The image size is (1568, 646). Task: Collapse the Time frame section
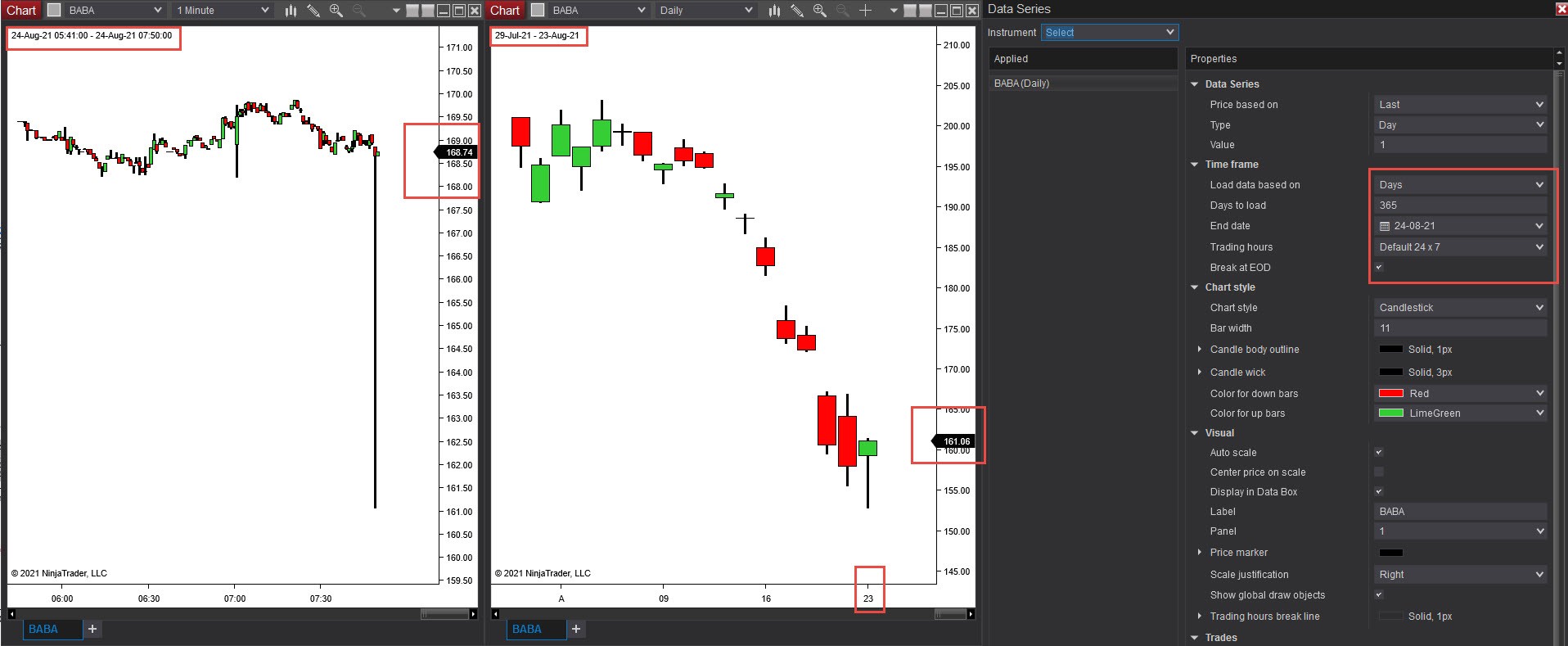click(x=1195, y=165)
